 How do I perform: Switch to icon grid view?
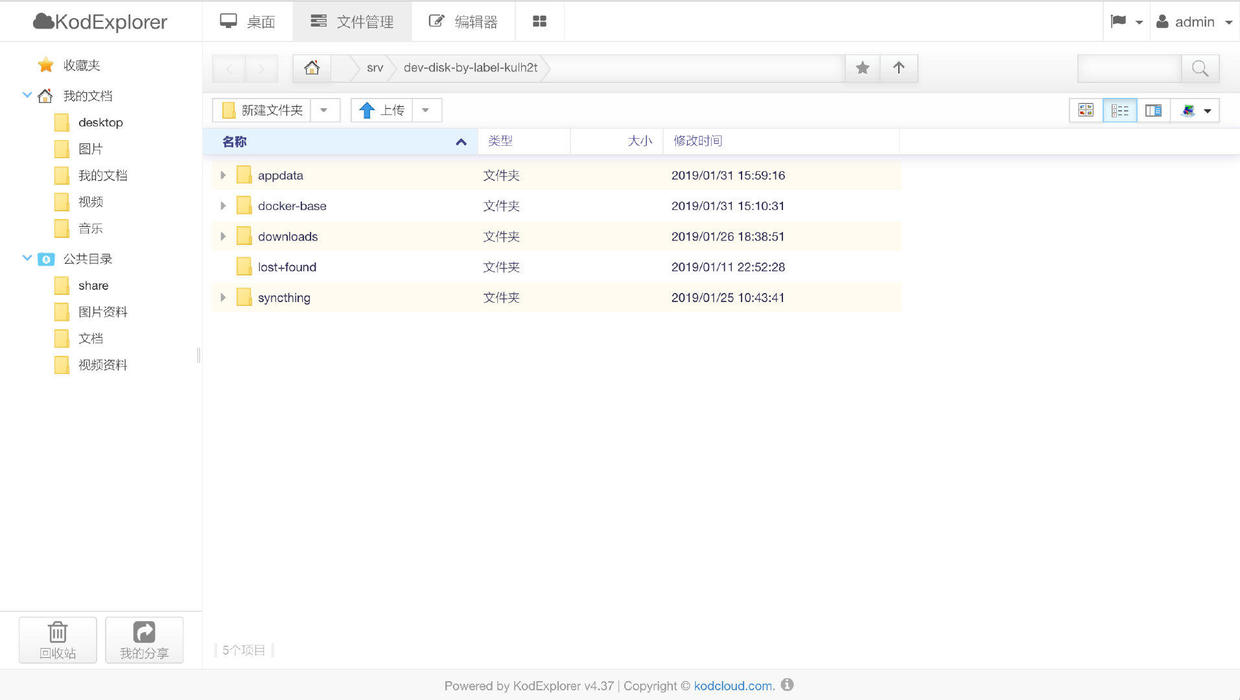(1086, 110)
